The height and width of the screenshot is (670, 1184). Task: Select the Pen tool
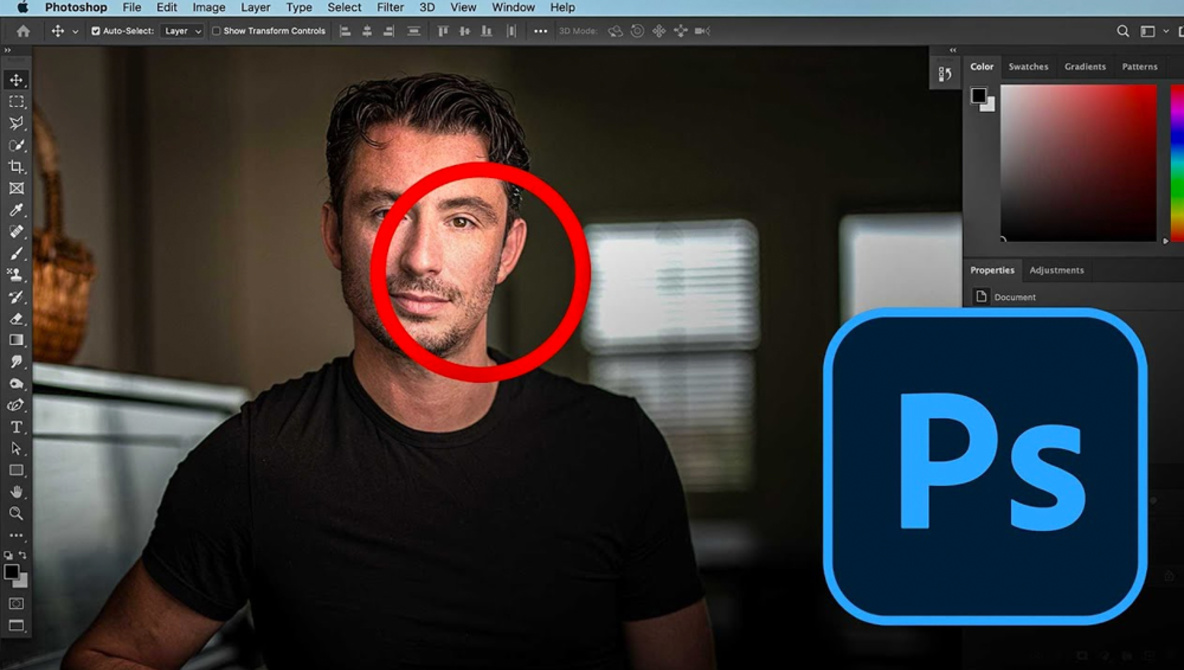(16, 405)
